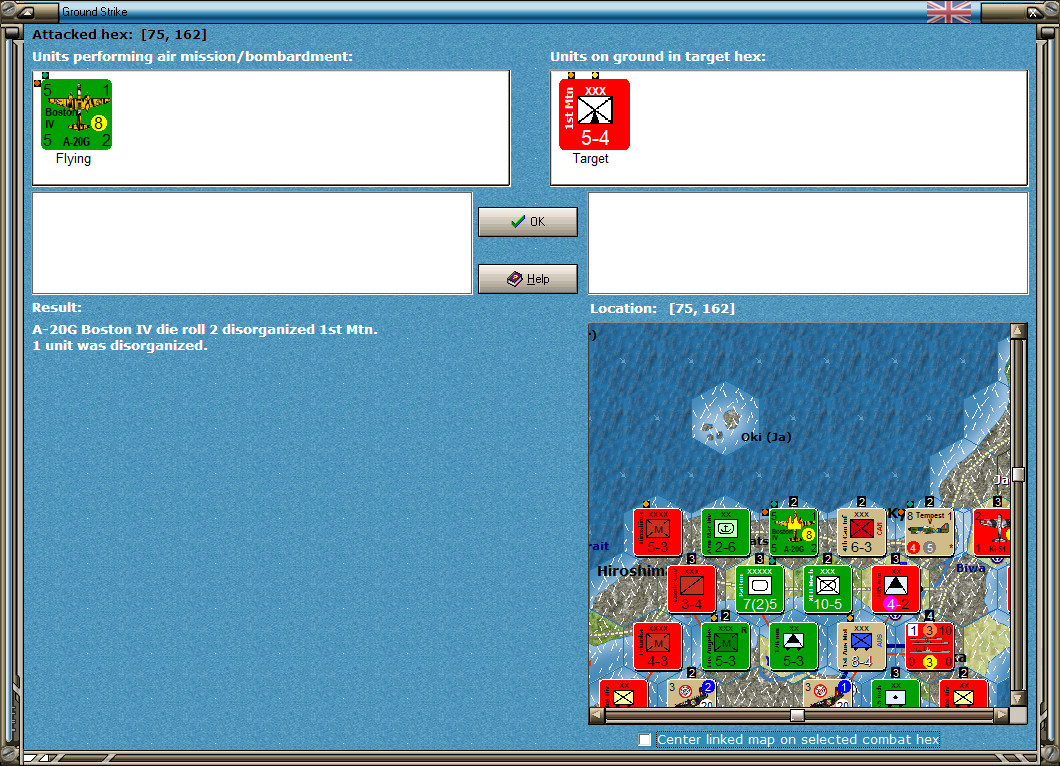Open Help for Ground Strike
The height and width of the screenshot is (766, 1060).
pyautogui.click(x=528, y=279)
